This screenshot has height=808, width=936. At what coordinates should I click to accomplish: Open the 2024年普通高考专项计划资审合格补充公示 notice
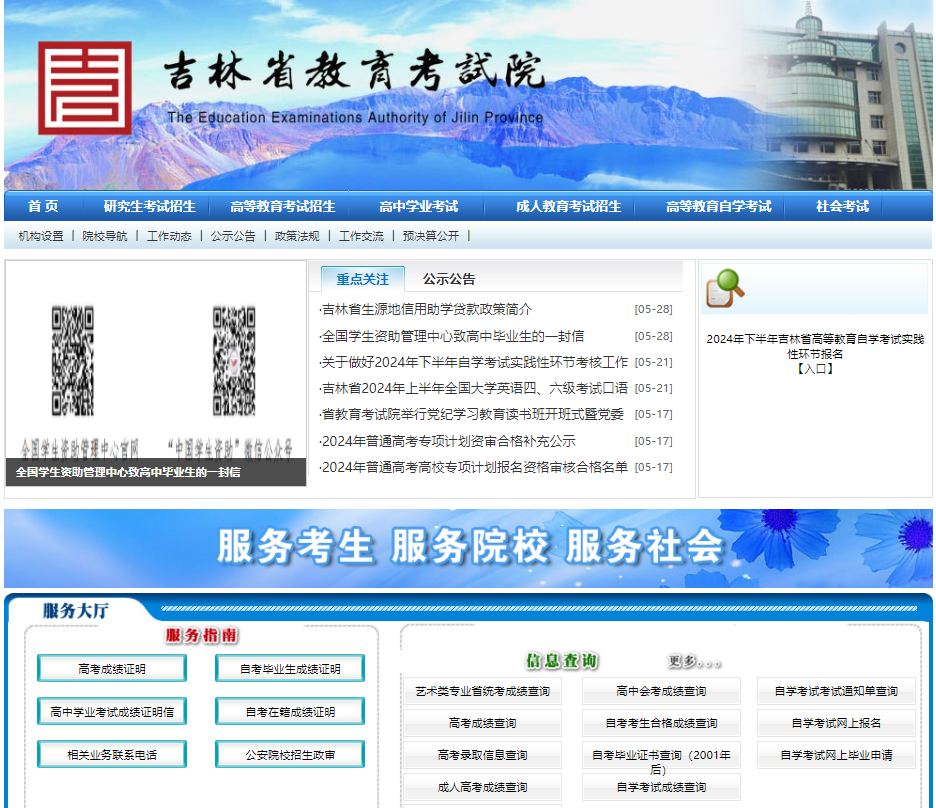(449, 441)
